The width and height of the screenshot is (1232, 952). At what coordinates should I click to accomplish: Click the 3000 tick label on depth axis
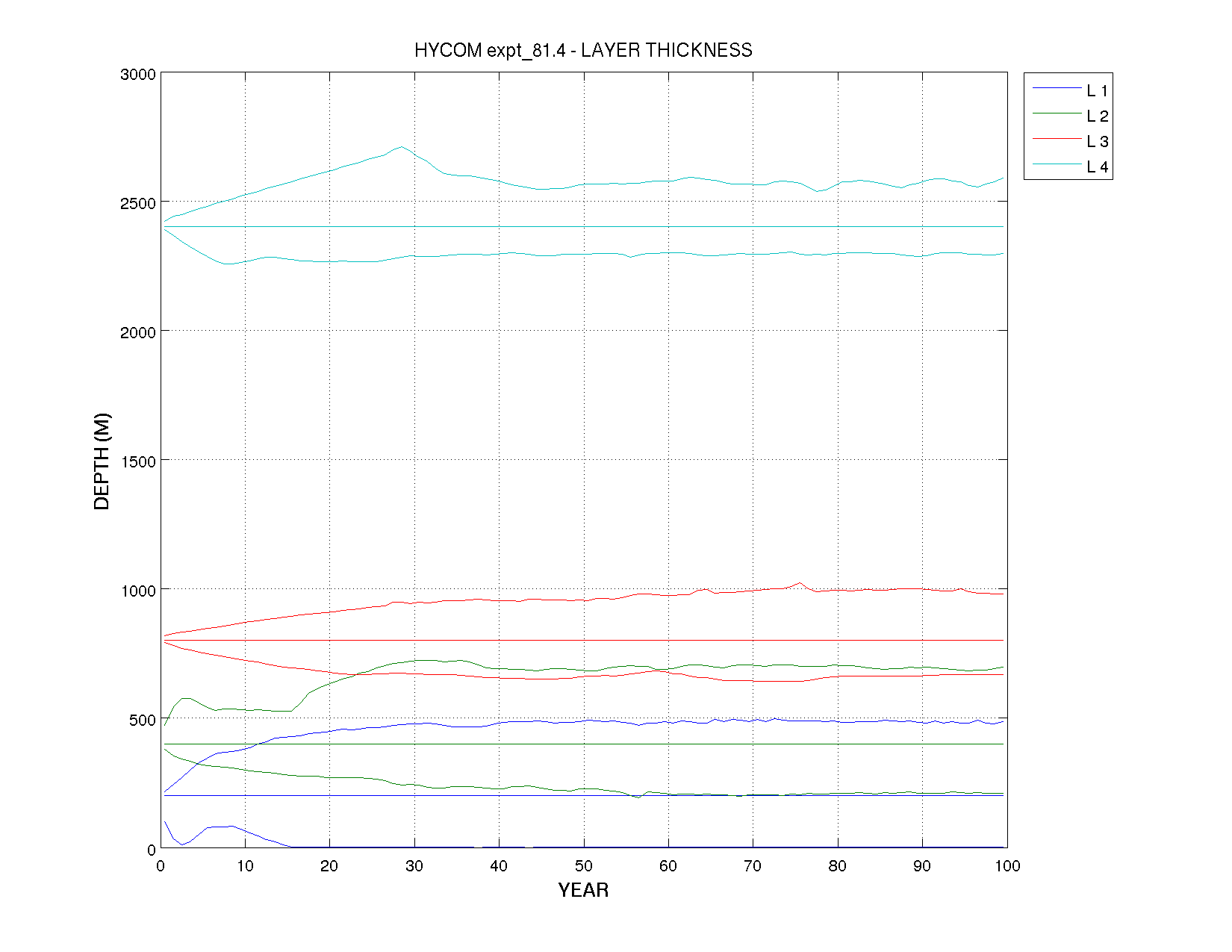[x=137, y=75]
